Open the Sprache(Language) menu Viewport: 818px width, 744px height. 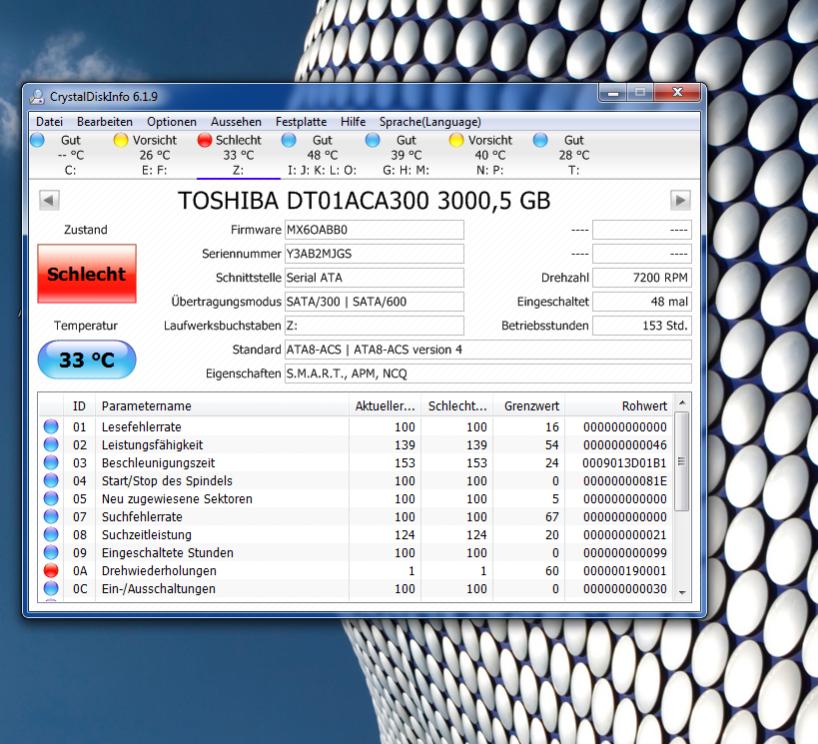430,122
